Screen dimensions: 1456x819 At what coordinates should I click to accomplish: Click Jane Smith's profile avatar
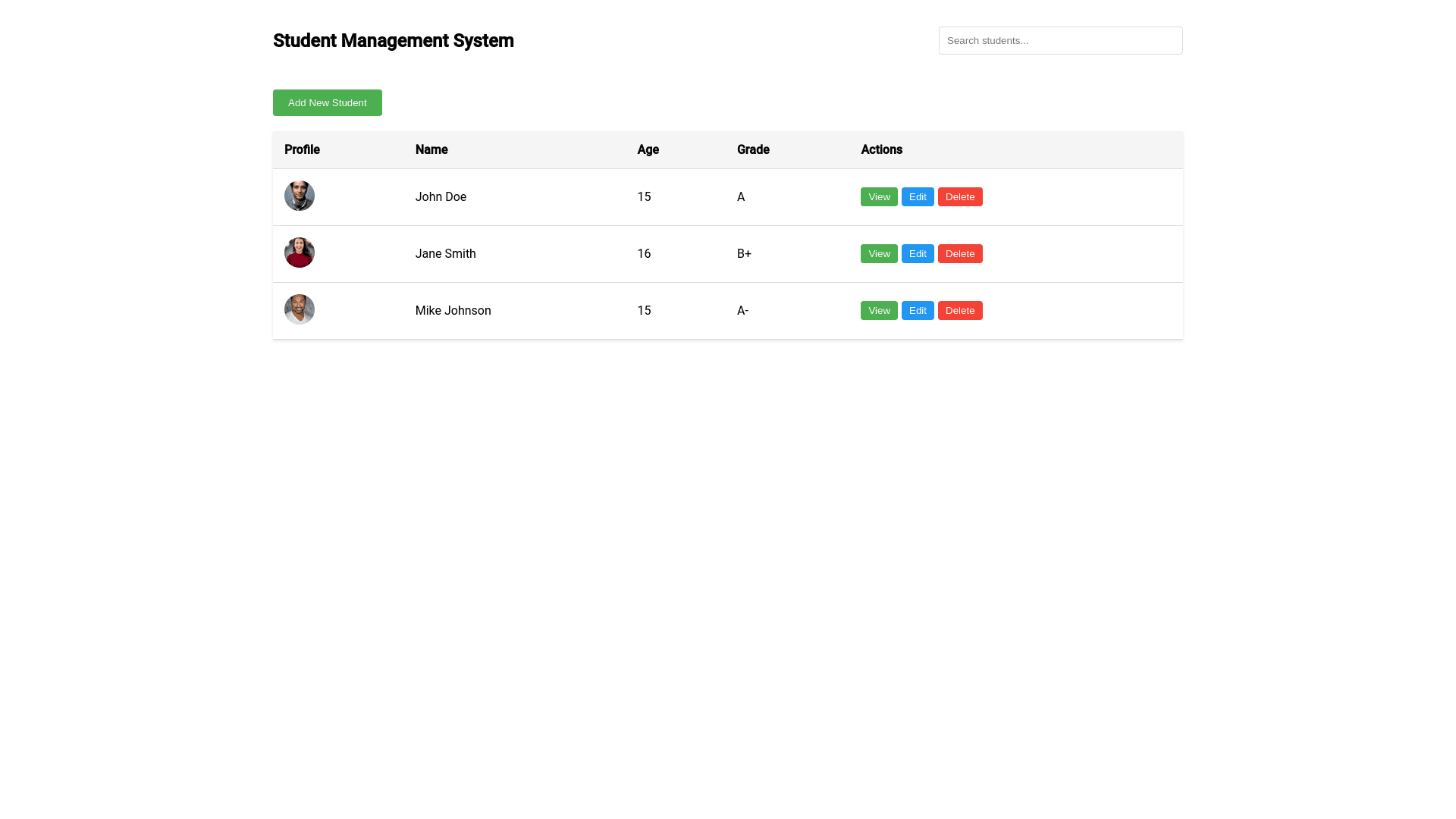(x=299, y=253)
